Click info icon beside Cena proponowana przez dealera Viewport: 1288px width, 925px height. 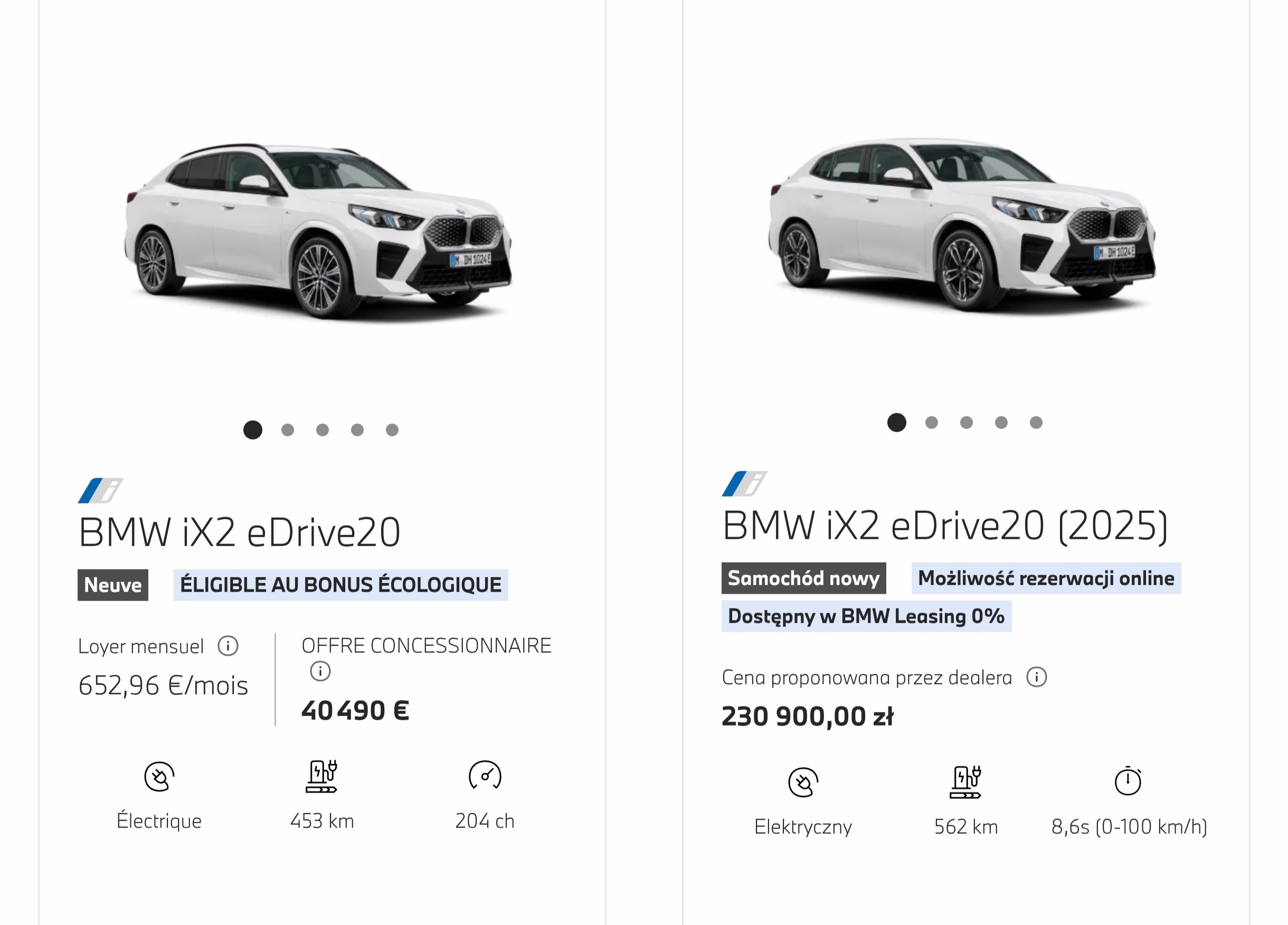click(1036, 677)
